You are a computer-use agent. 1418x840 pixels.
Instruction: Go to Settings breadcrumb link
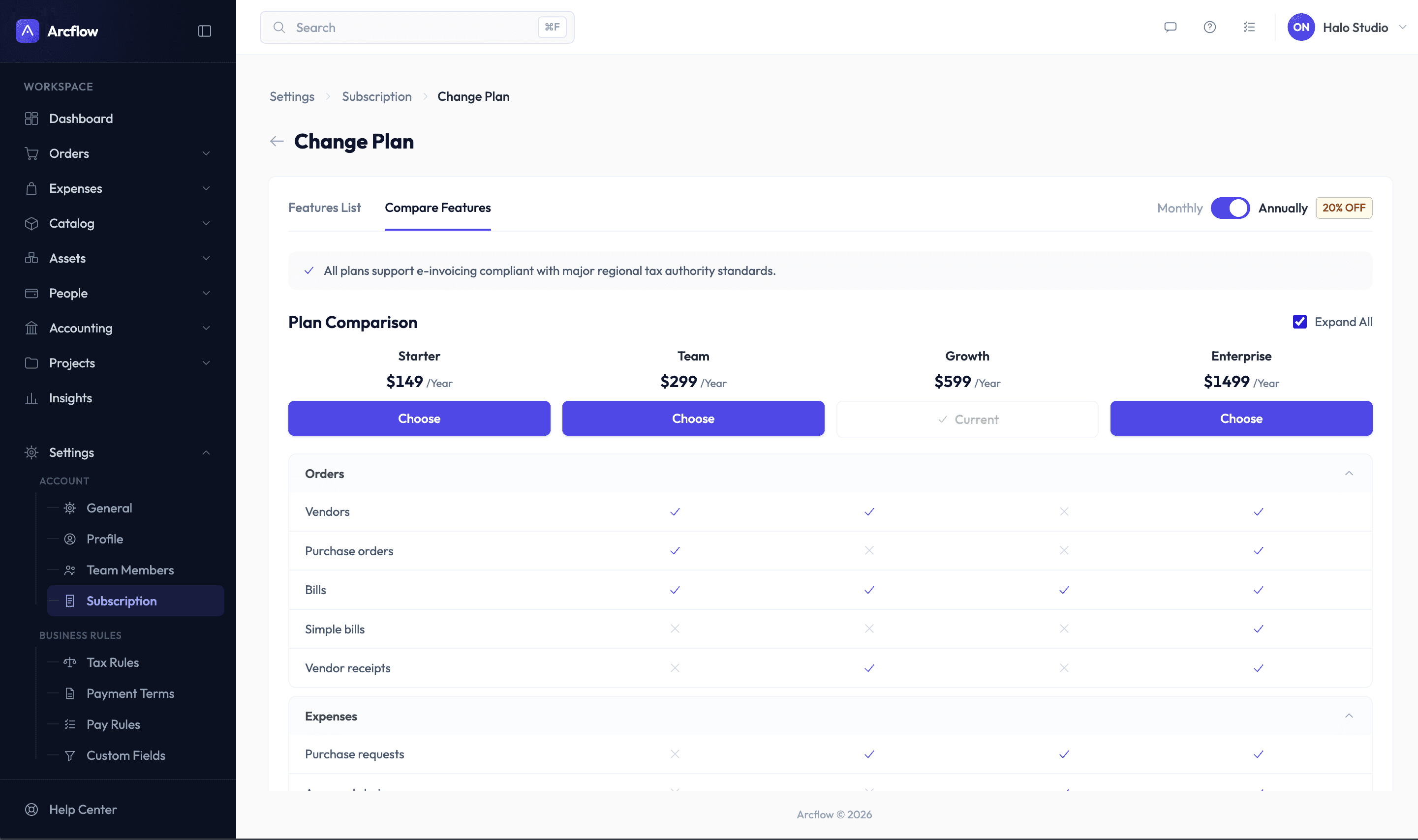tap(292, 96)
